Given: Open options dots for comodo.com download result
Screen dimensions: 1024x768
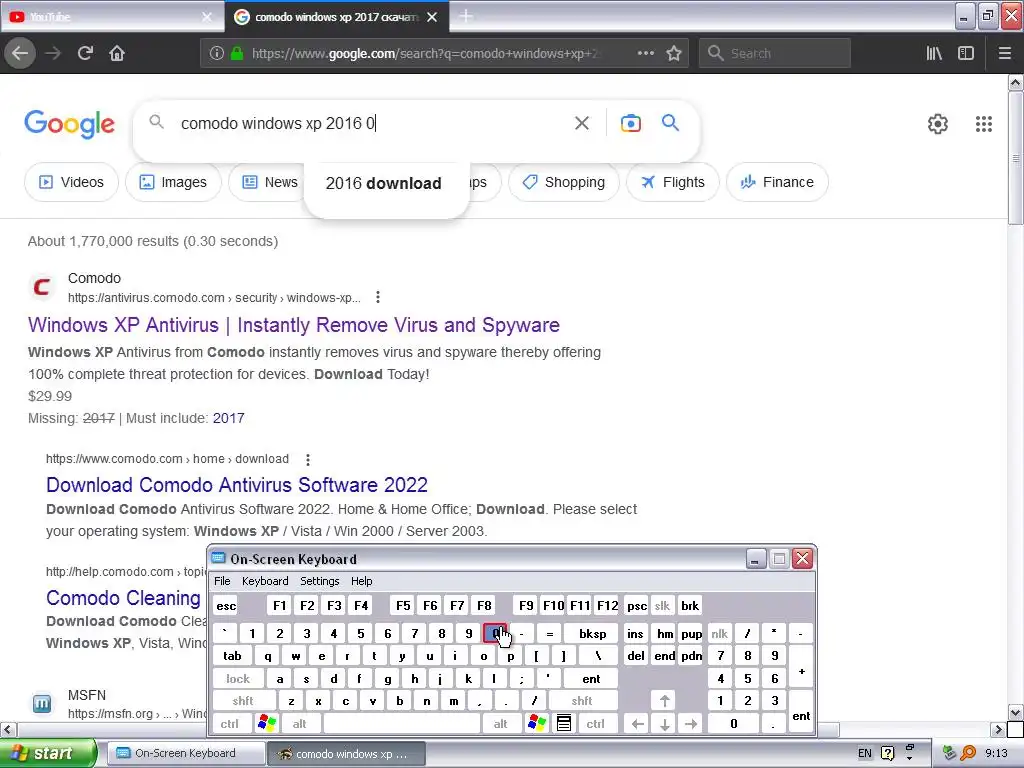Looking at the screenshot, I should 308,460.
